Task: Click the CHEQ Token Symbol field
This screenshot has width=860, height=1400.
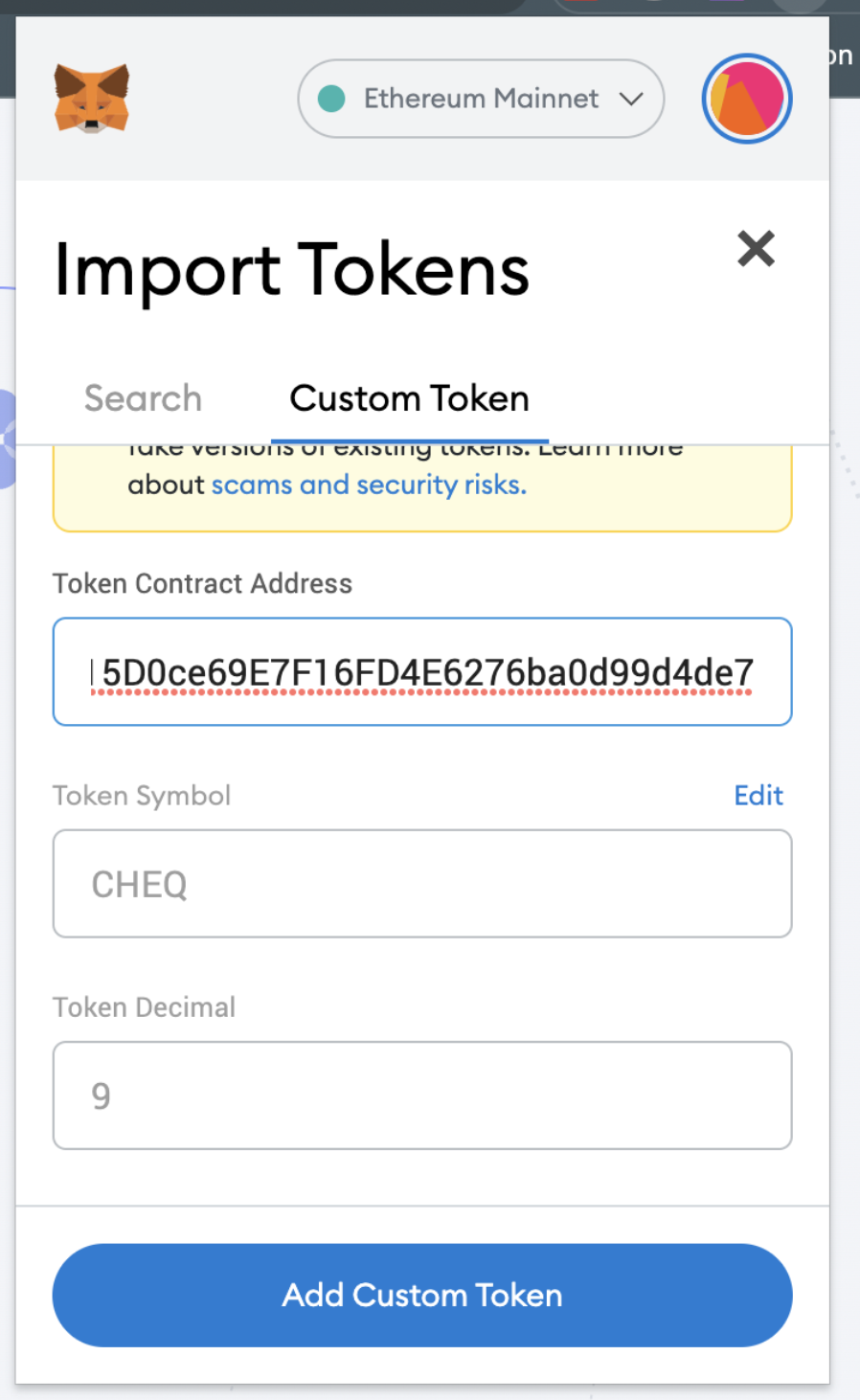Action: [x=422, y=884]
